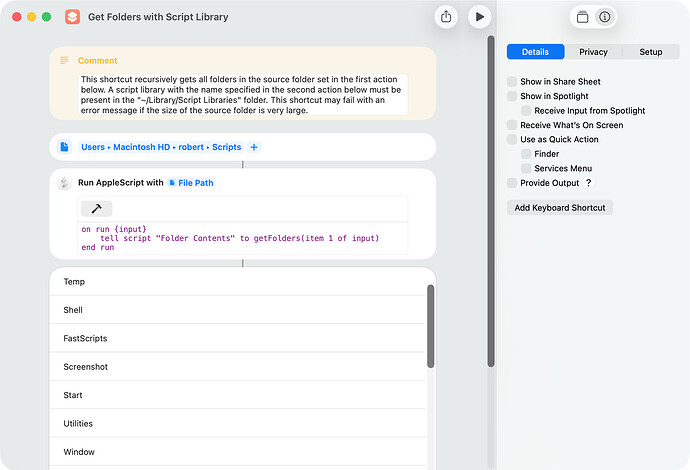Open the action library icon
690x470 pixels.
tap(582, 17)
